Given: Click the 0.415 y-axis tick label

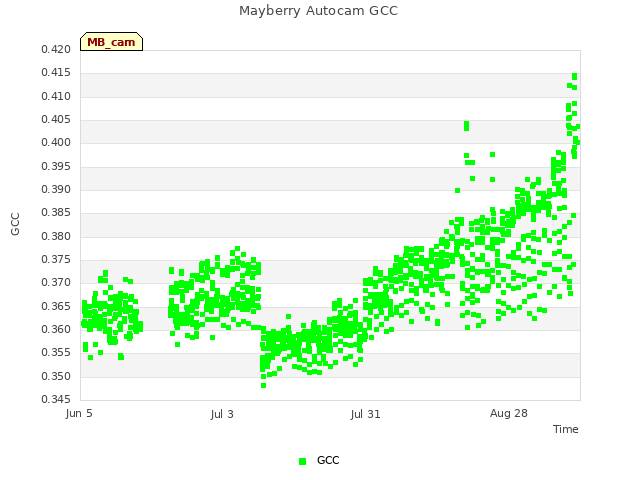Looking at the screenshot, I should coord(56,73).
